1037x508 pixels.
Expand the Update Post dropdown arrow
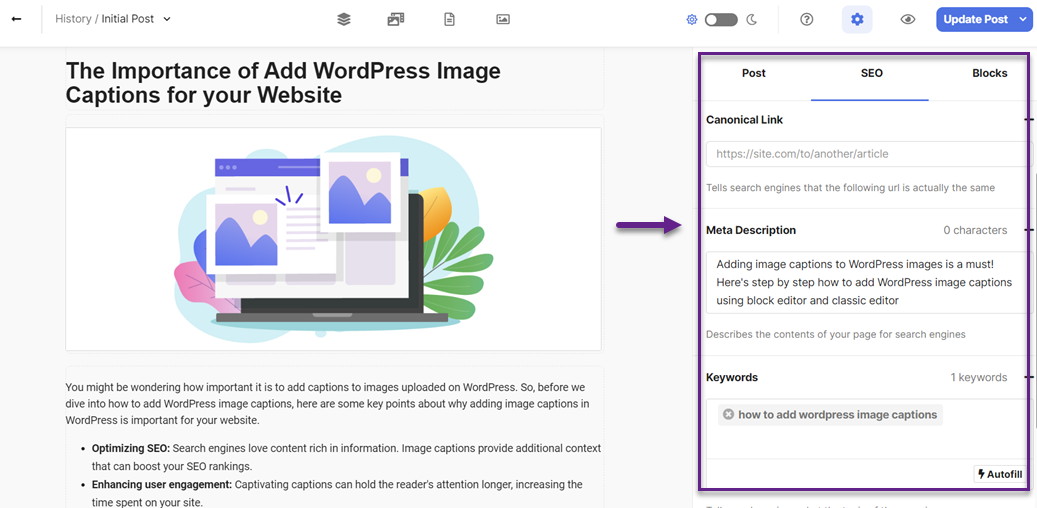pos(1023,19)
